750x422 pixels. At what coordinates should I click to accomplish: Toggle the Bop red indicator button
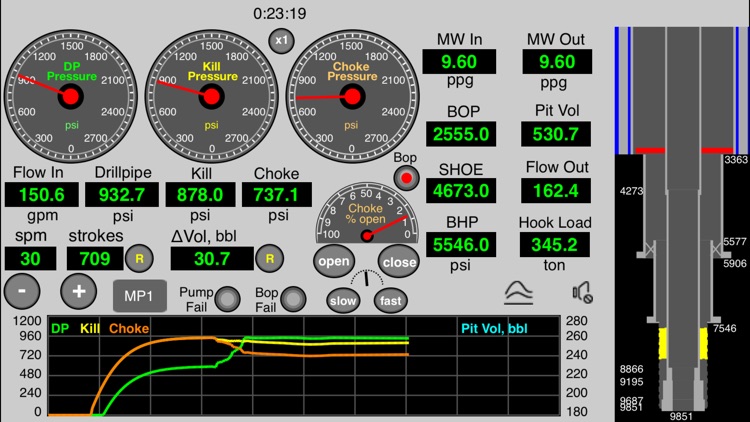406,178
